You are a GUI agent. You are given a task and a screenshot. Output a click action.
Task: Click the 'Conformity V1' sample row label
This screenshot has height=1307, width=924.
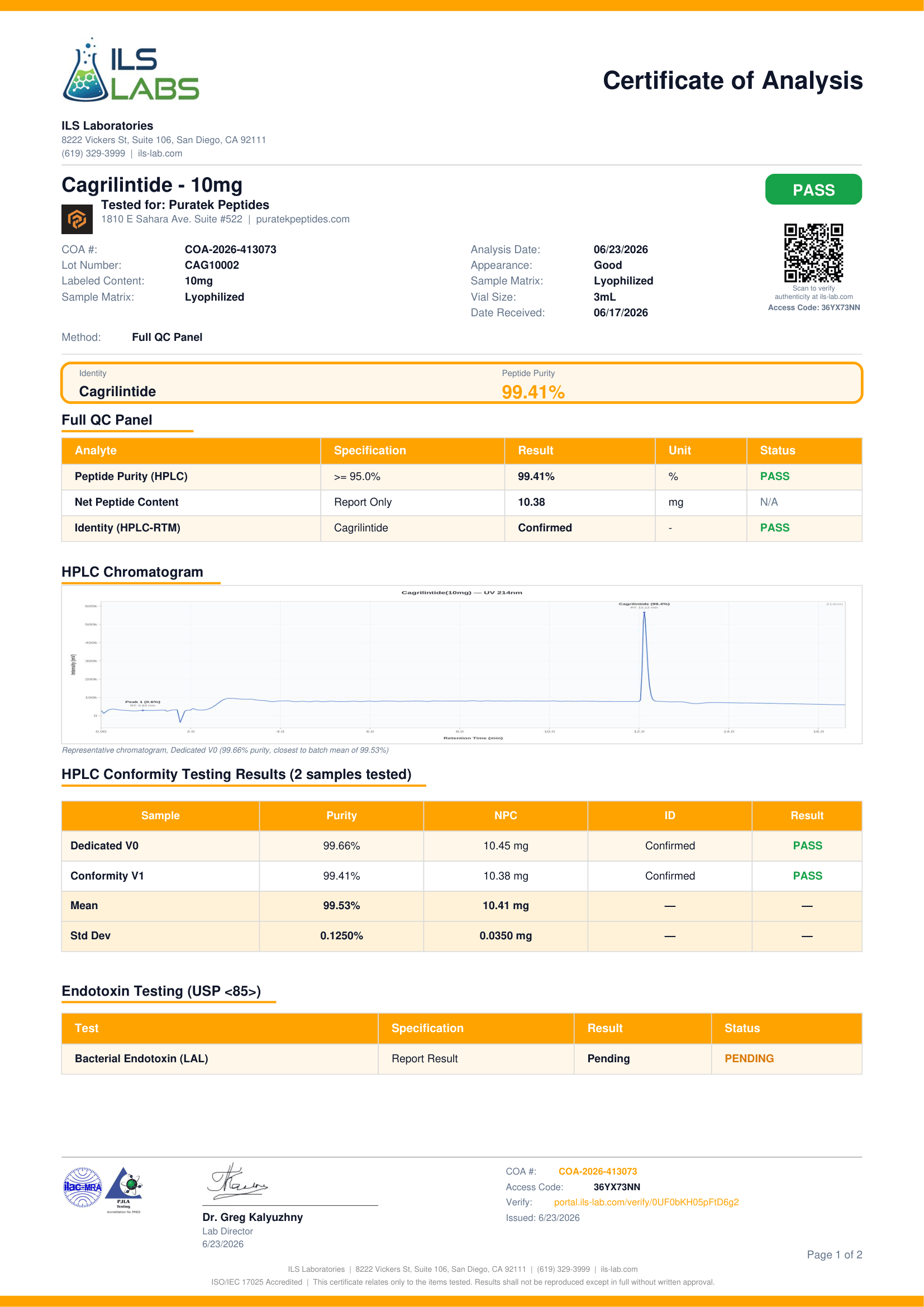(107, 876)
